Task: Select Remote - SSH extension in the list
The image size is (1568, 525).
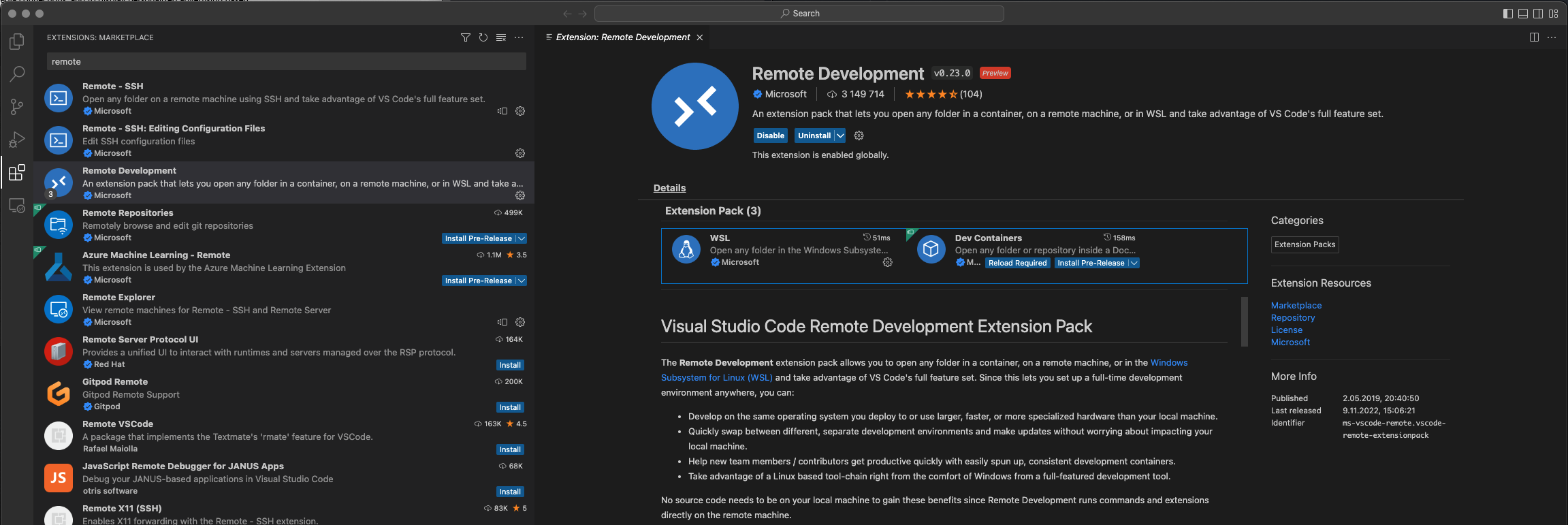Action: (284, 98)
